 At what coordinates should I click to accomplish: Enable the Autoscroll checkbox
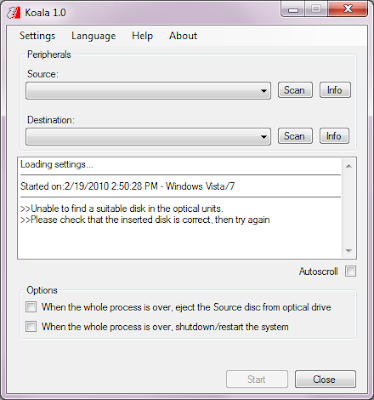click(350, 271)
